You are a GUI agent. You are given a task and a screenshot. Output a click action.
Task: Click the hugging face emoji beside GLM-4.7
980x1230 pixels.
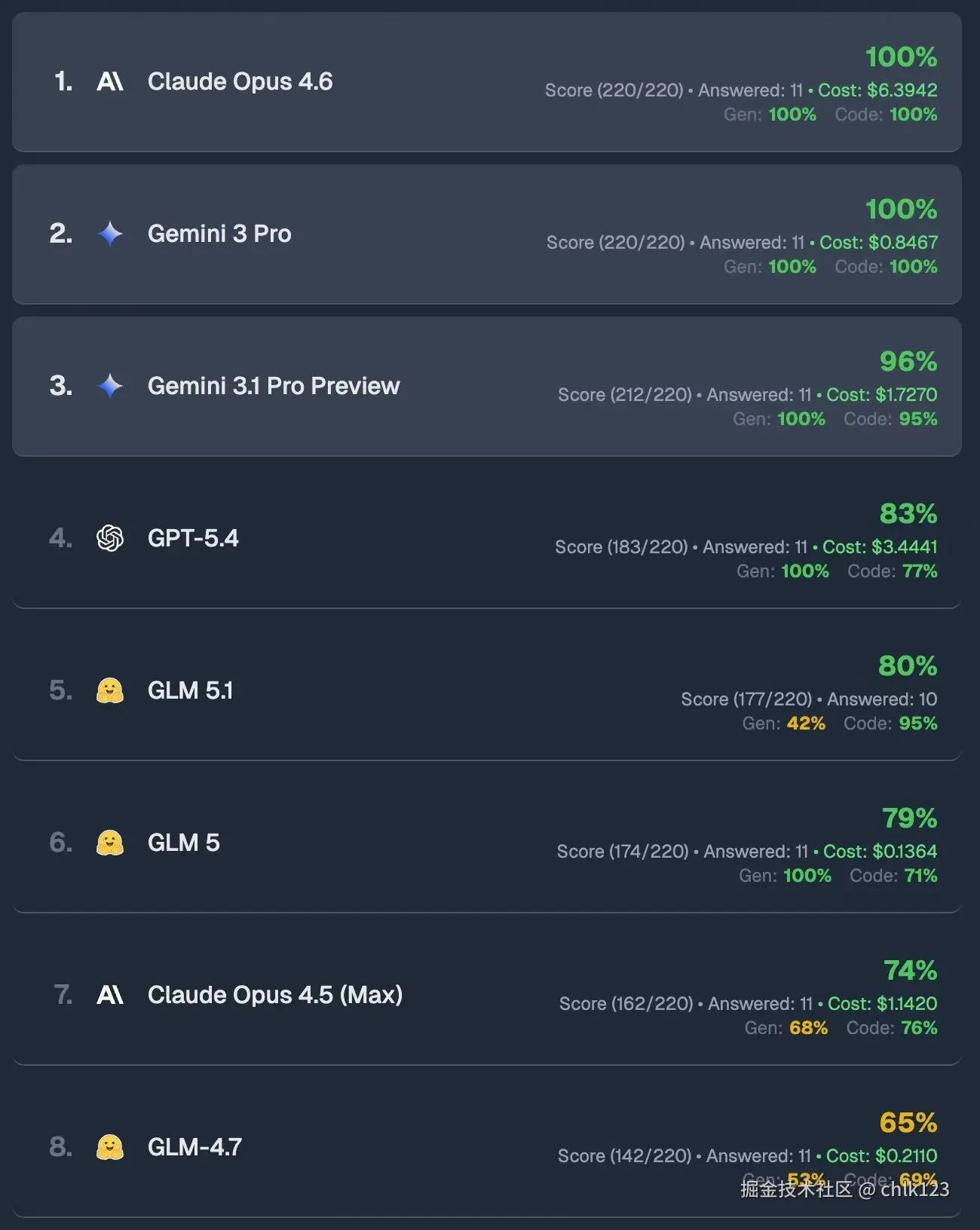(110, 1147)
